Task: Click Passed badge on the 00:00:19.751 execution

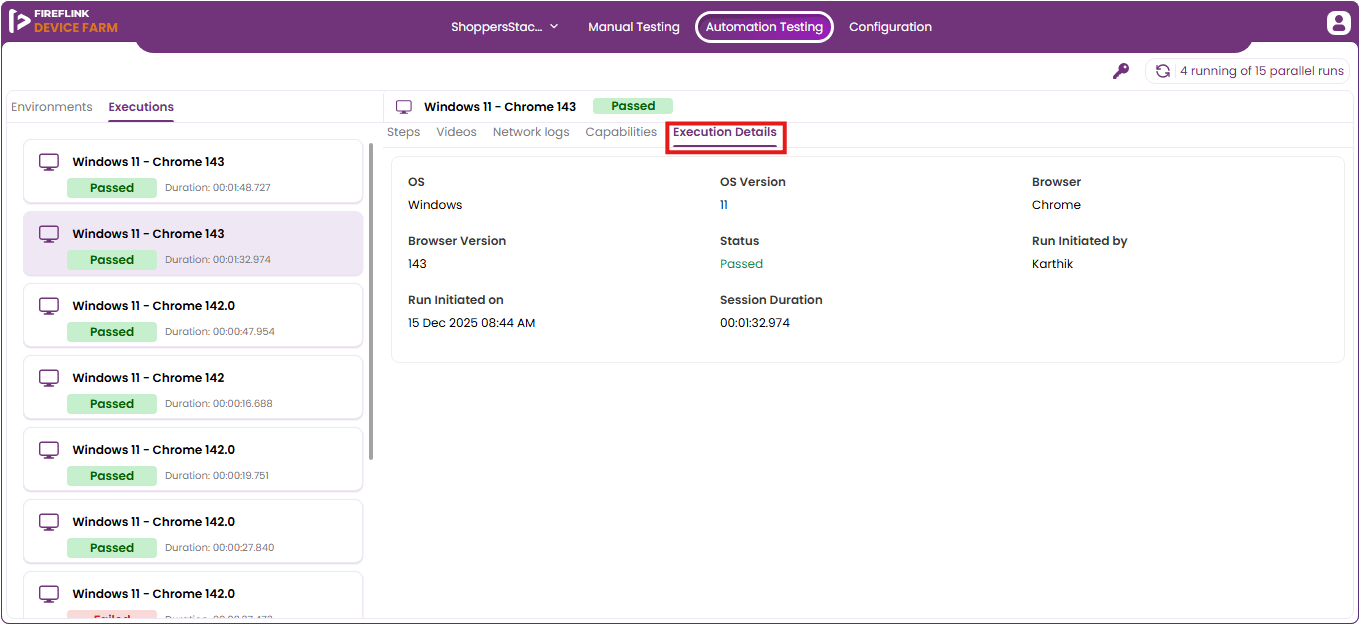Action: point(112,476)
